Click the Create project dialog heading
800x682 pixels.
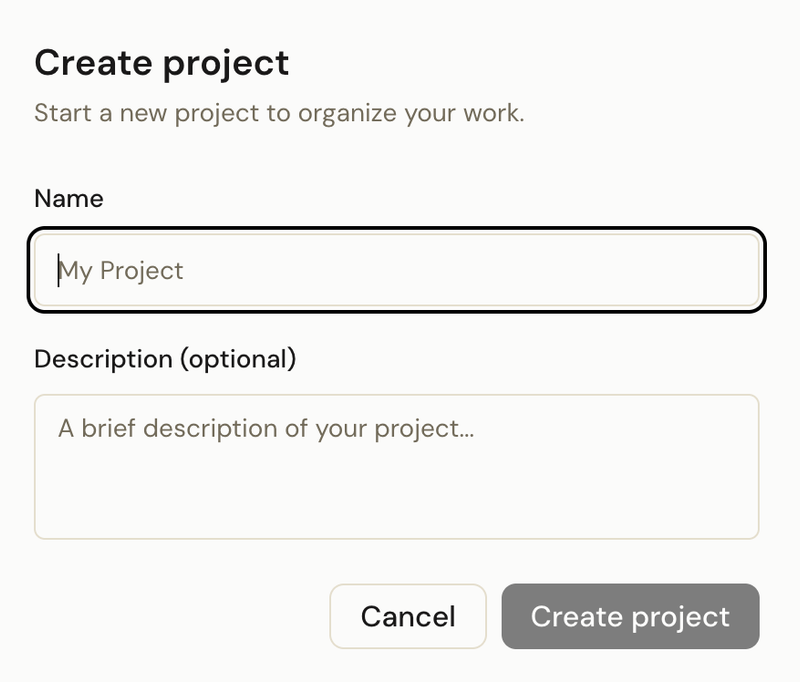tap(162, 63)
